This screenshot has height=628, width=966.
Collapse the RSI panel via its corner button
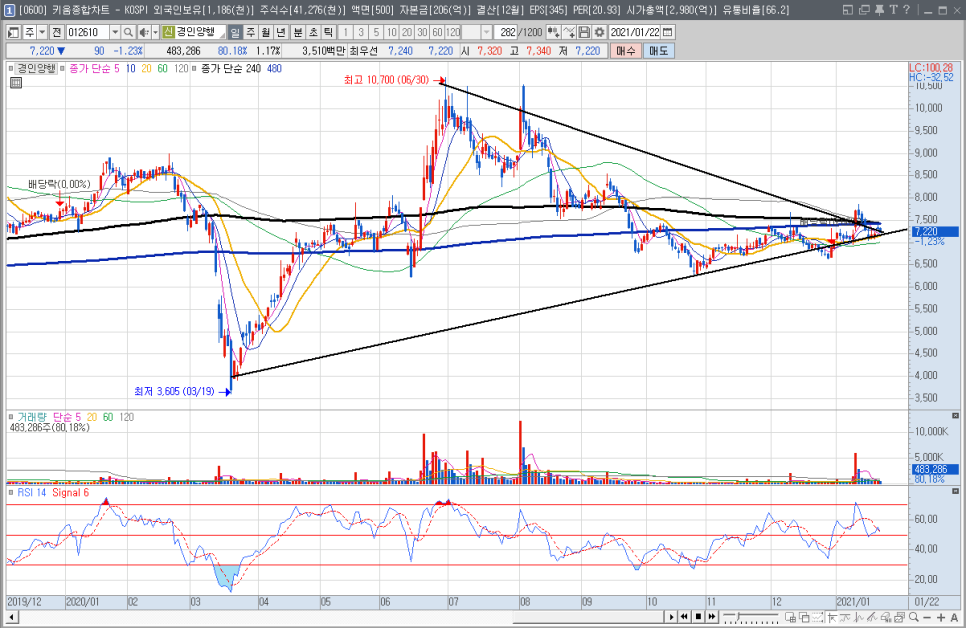(956, 491)
